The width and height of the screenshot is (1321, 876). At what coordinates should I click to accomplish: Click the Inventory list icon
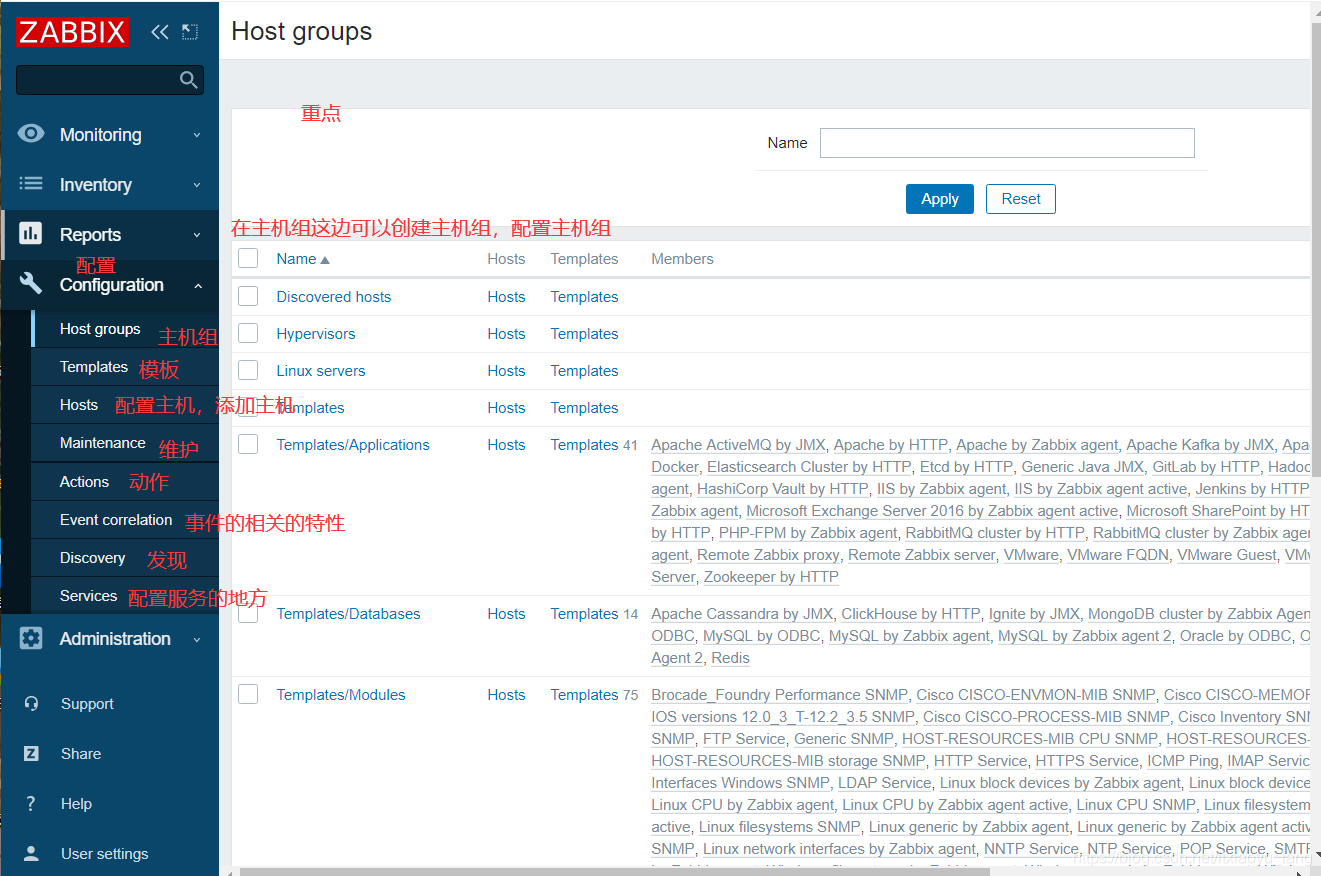pyautogui.click(x=31, y=184)
